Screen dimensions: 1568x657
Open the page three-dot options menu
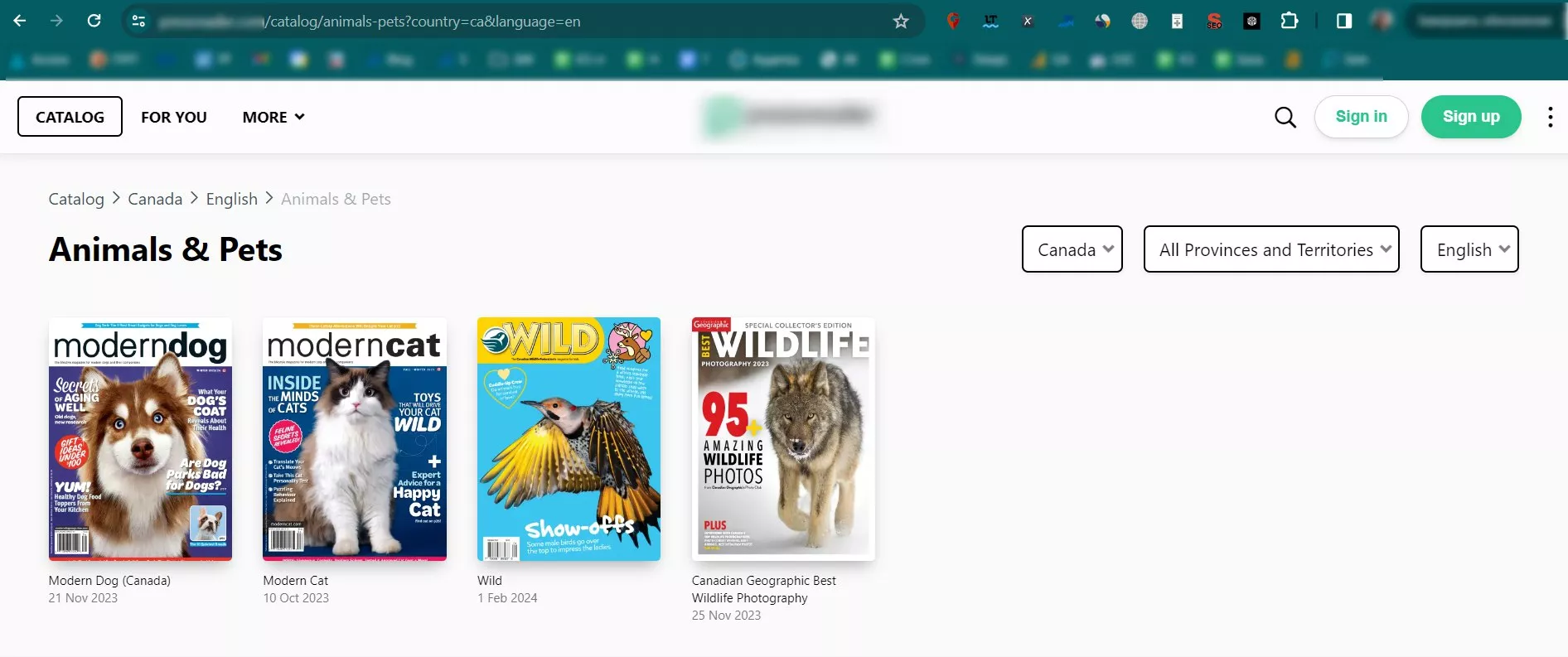tap(1550, 117)
